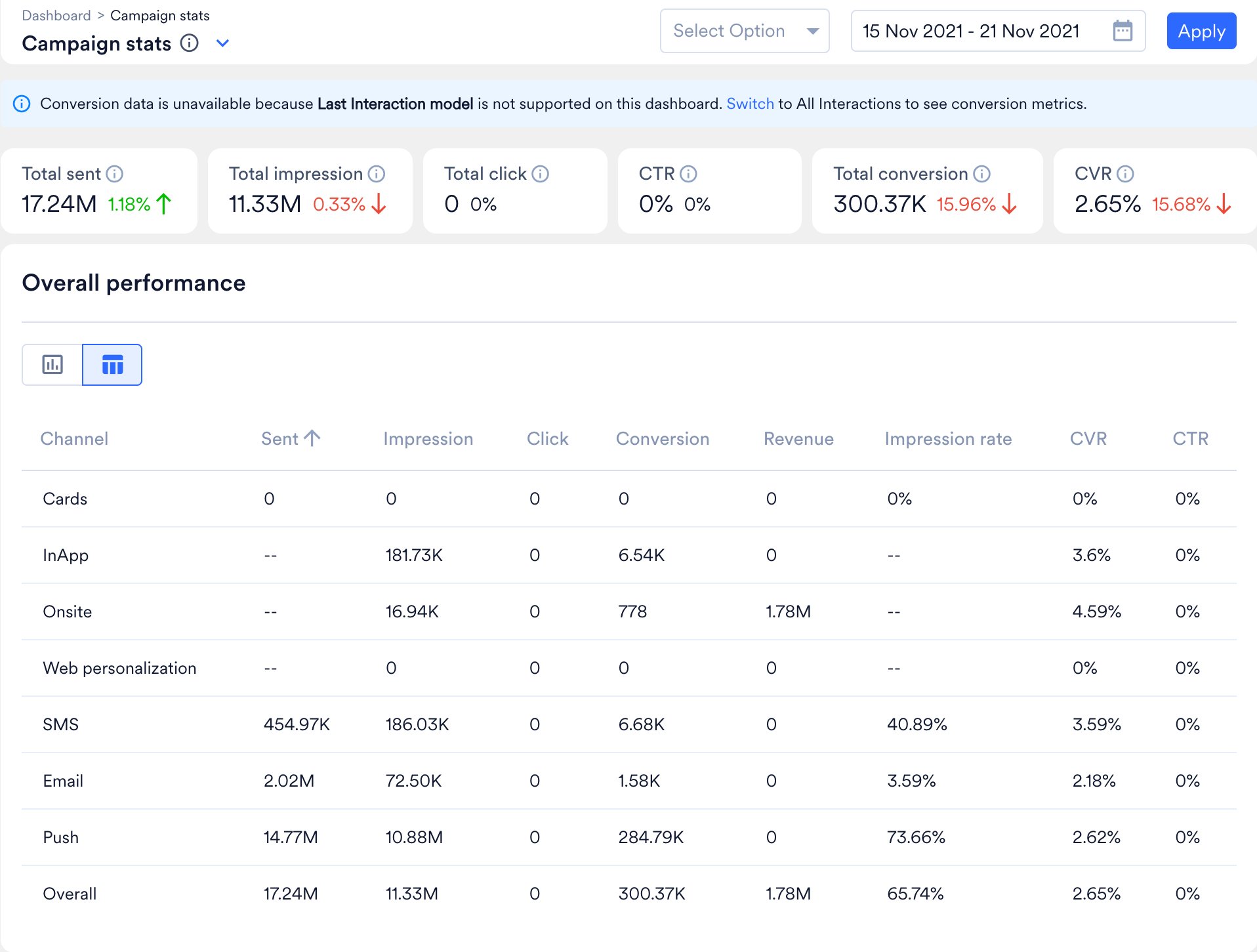Sort by the Click column header

(x=547, y=439)
